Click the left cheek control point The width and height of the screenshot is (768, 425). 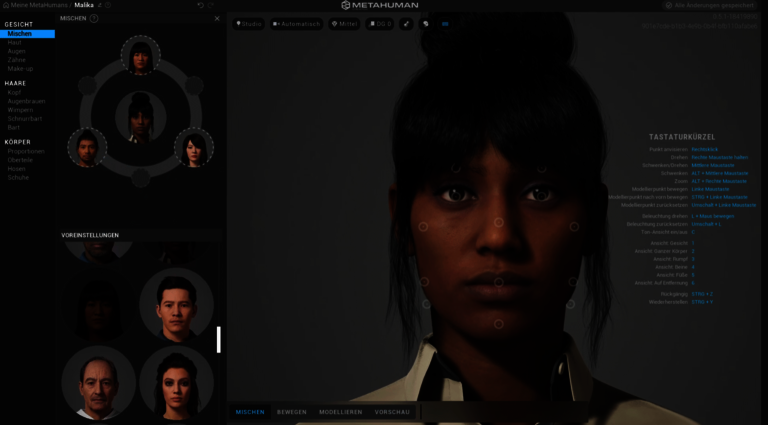pos(423,227)
